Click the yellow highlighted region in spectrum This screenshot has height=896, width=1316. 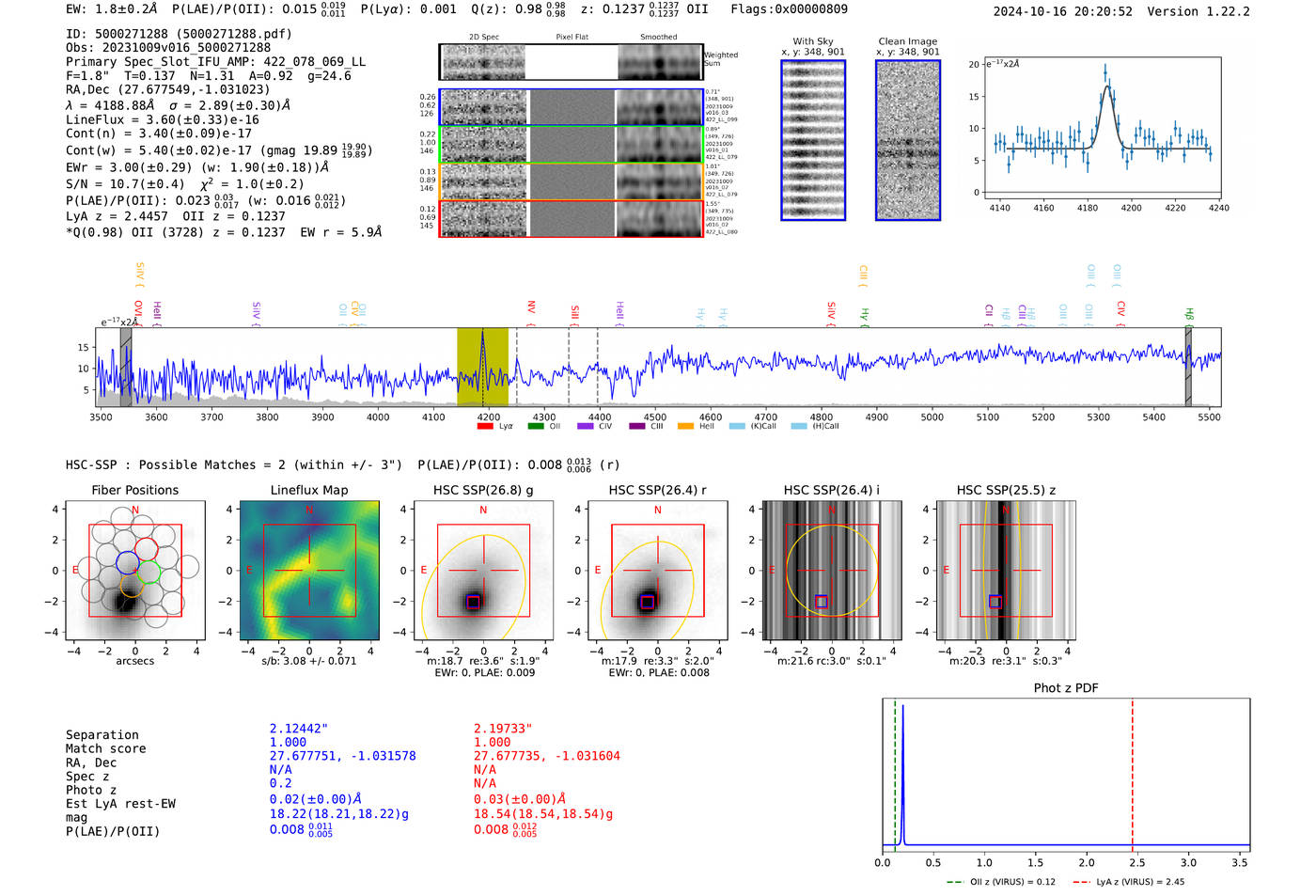pos(482,367)
